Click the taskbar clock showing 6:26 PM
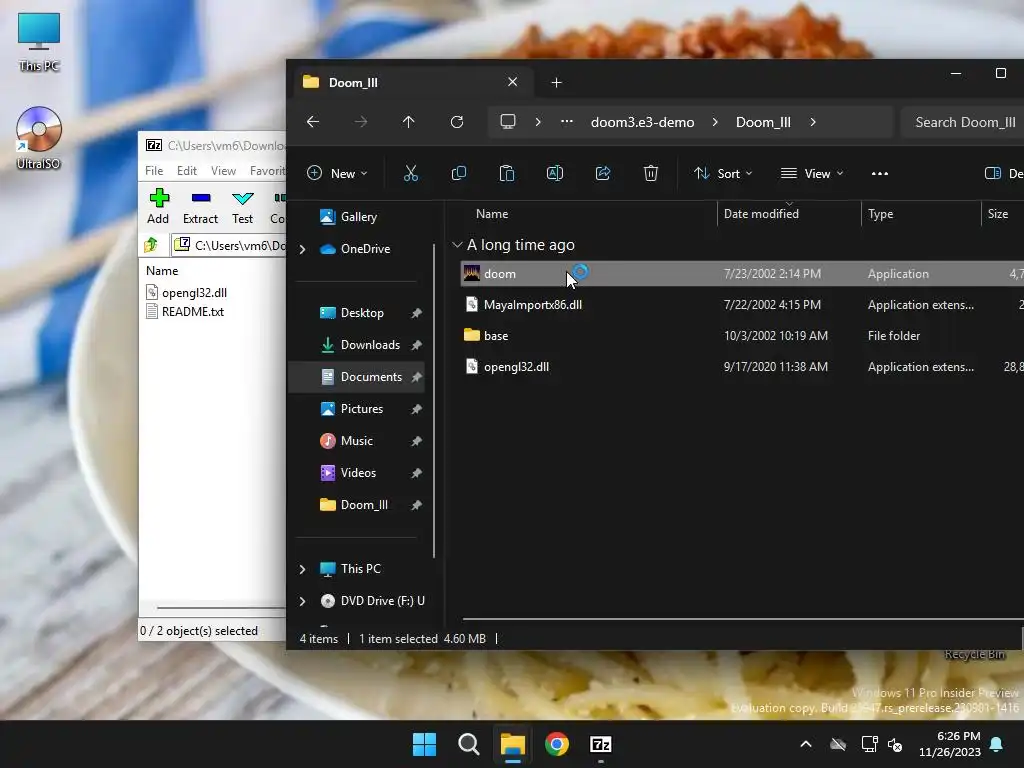Image resolution: width=1024 pixels, height=768 pixels. coord(950,744)
